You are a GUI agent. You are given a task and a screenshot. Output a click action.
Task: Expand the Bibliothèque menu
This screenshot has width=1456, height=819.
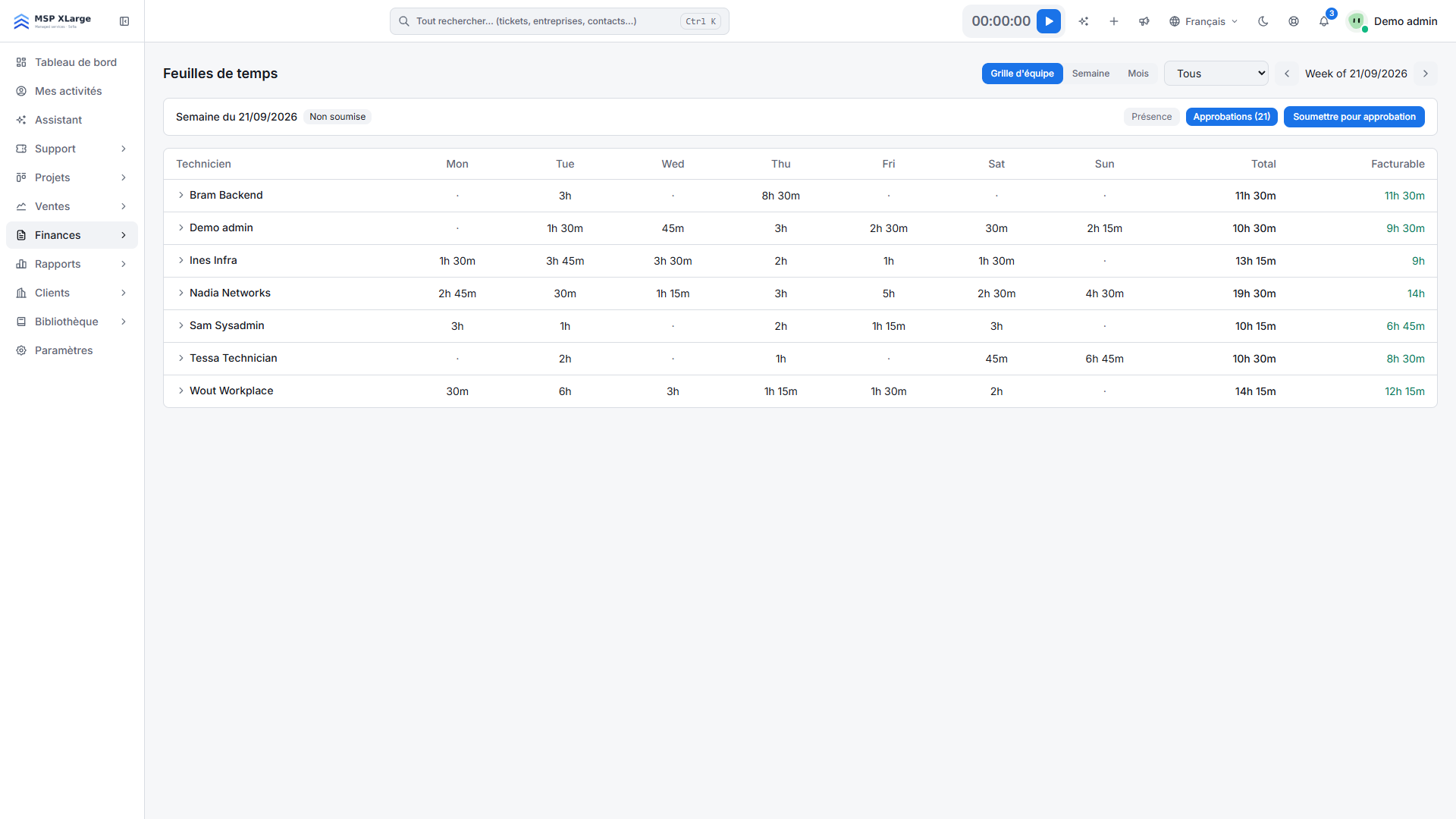coord(72,322)
